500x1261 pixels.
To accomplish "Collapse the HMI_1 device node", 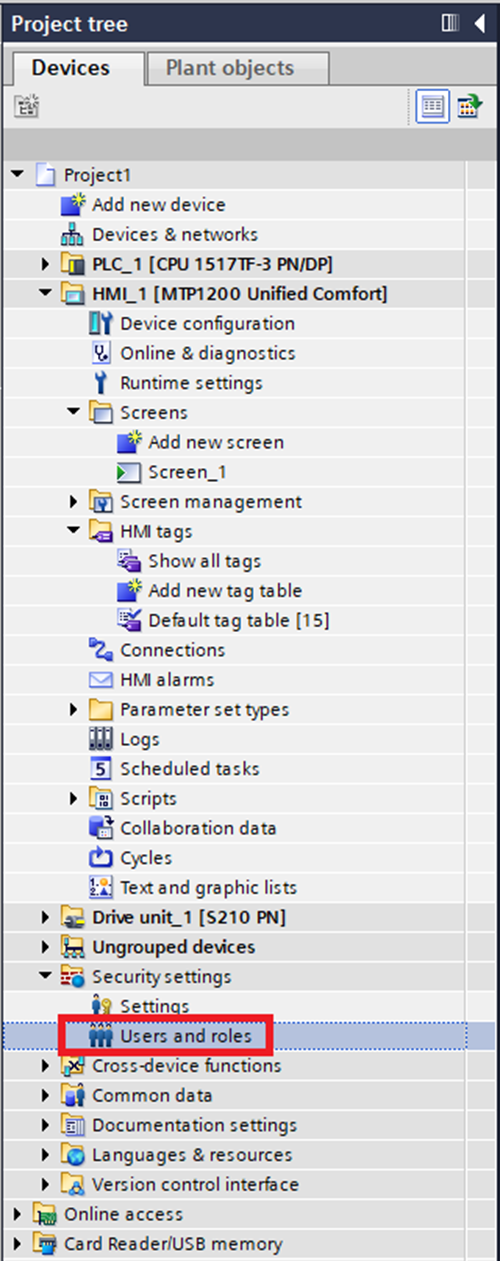I will [46, 294].
